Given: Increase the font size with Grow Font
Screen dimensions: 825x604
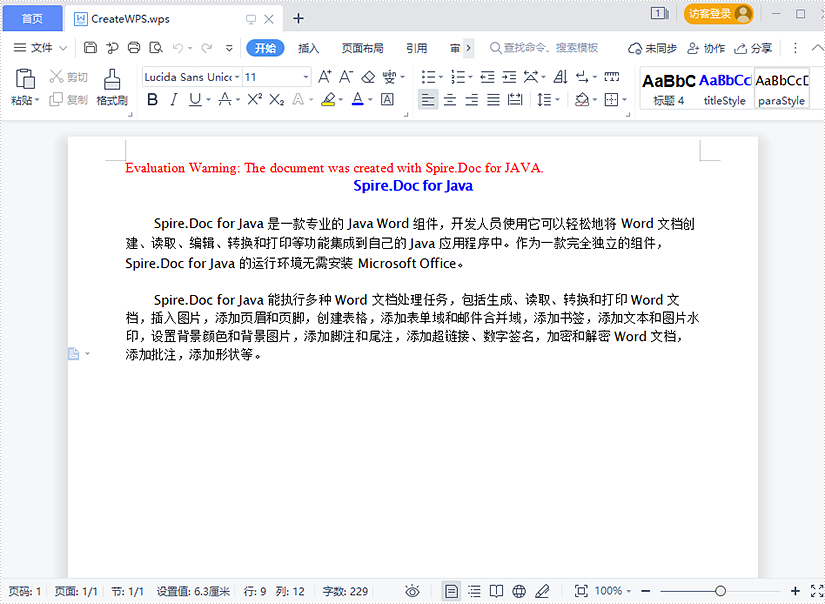Looking at the screenshot, I should tap(323, 75).
